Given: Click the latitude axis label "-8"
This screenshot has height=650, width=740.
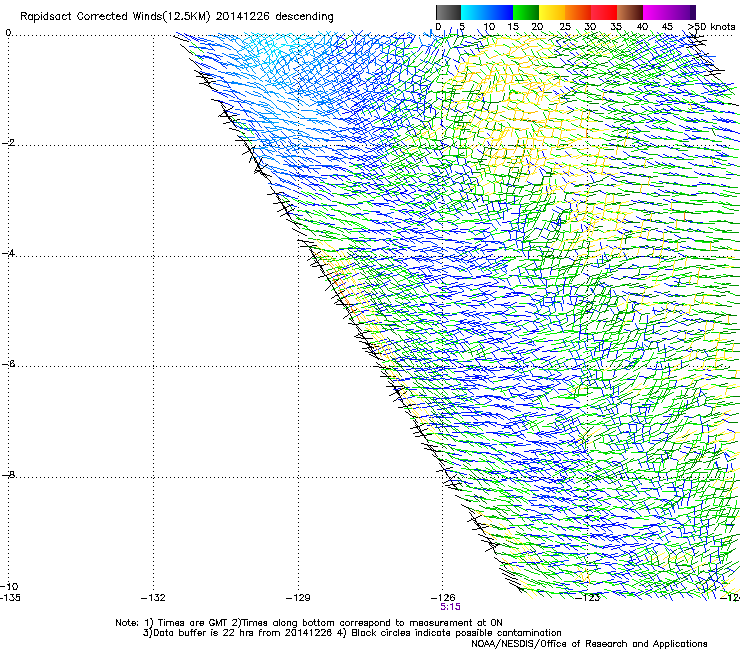Looking at the screenshot, I should tap(8, 474).
